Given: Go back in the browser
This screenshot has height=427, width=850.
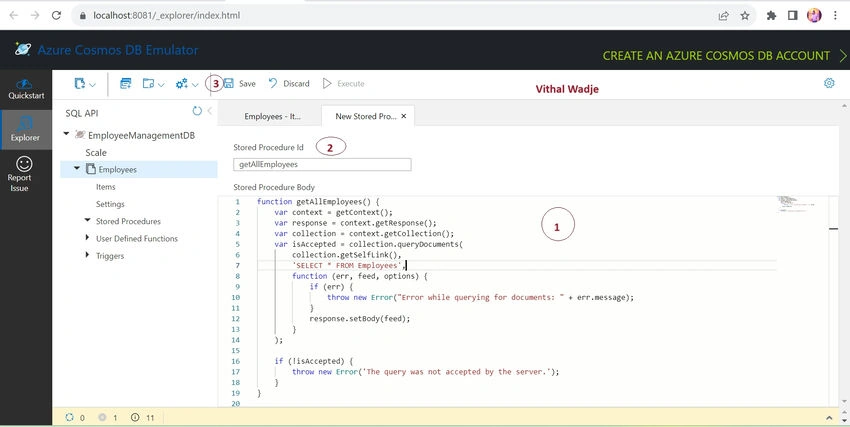Looking at the screenshot, I should 14,15.
